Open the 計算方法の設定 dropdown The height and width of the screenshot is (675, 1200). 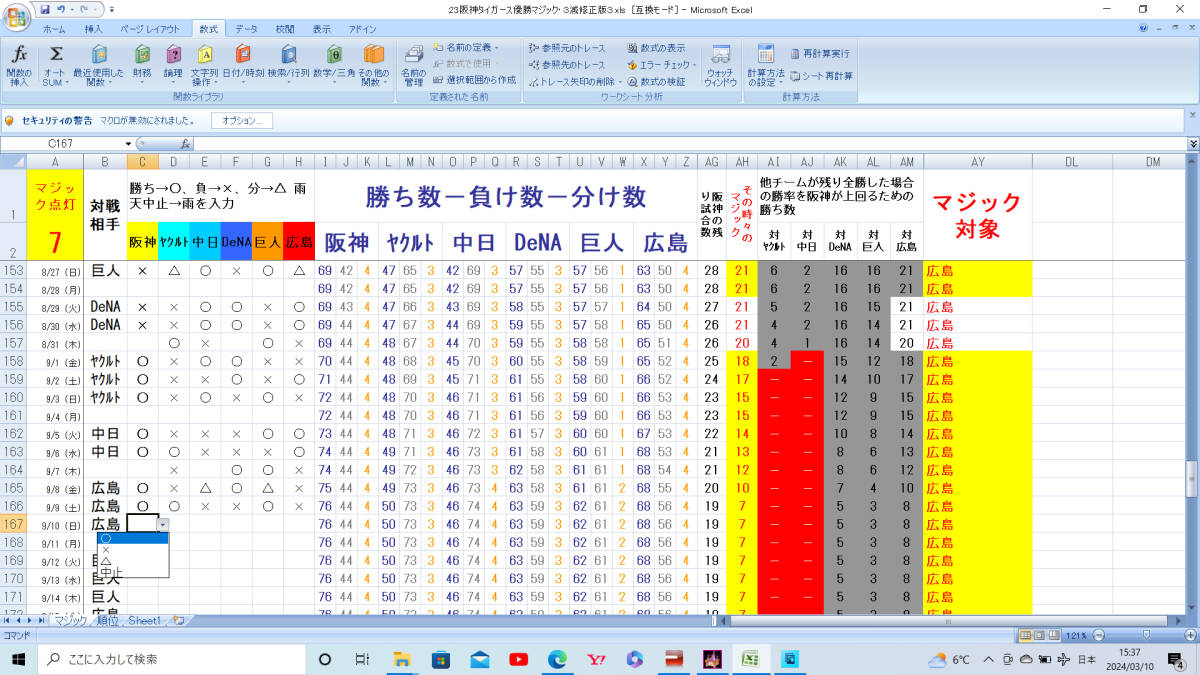766,66
